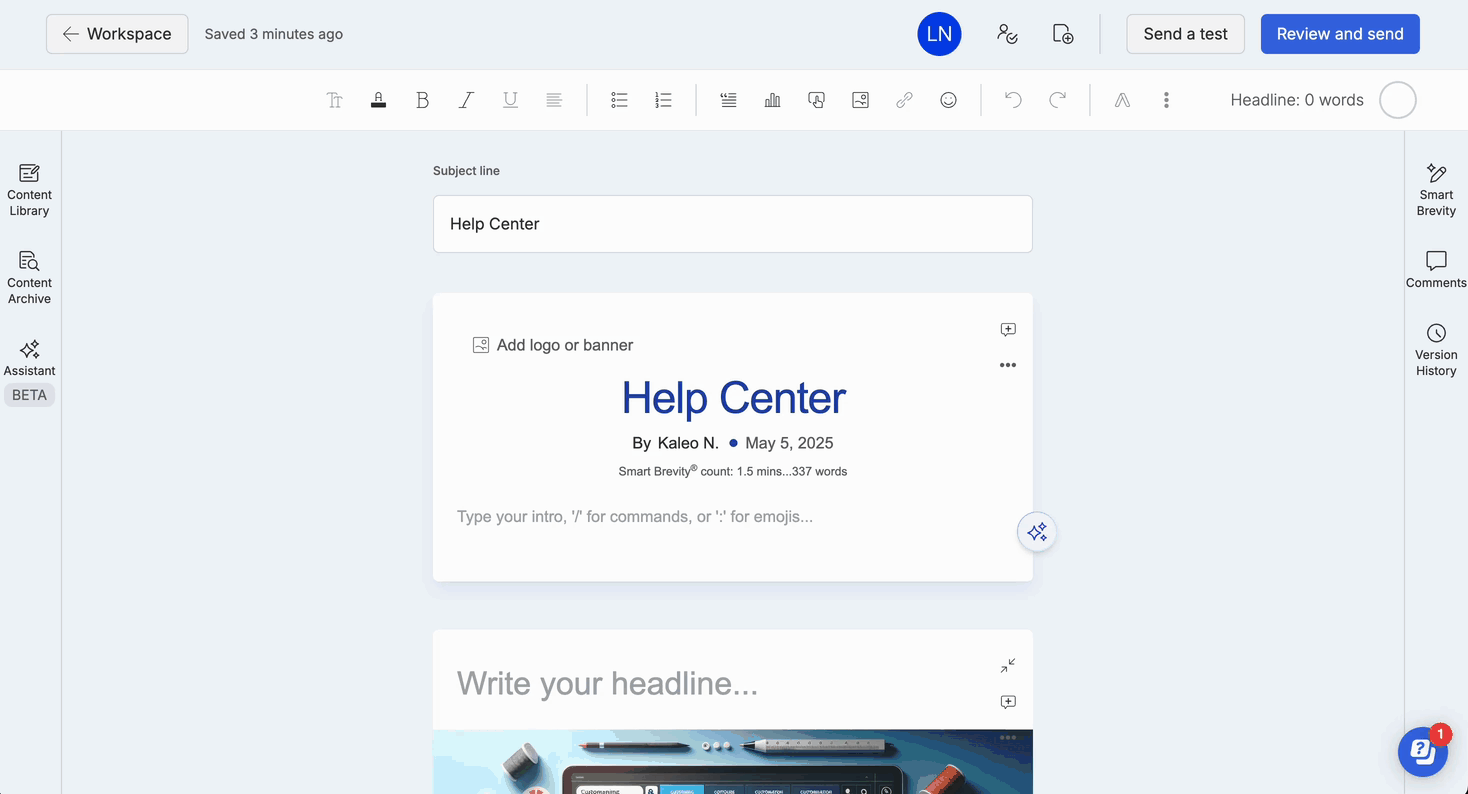Click the author name Kaleo N.

(x=688, y=443)
